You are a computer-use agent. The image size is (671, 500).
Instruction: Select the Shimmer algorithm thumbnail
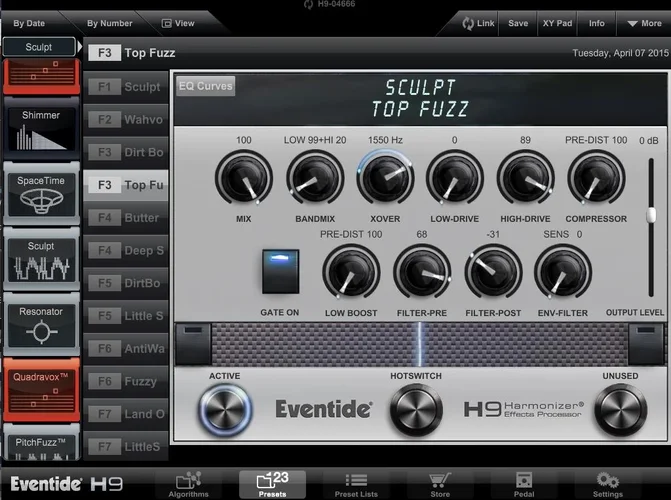41,128
